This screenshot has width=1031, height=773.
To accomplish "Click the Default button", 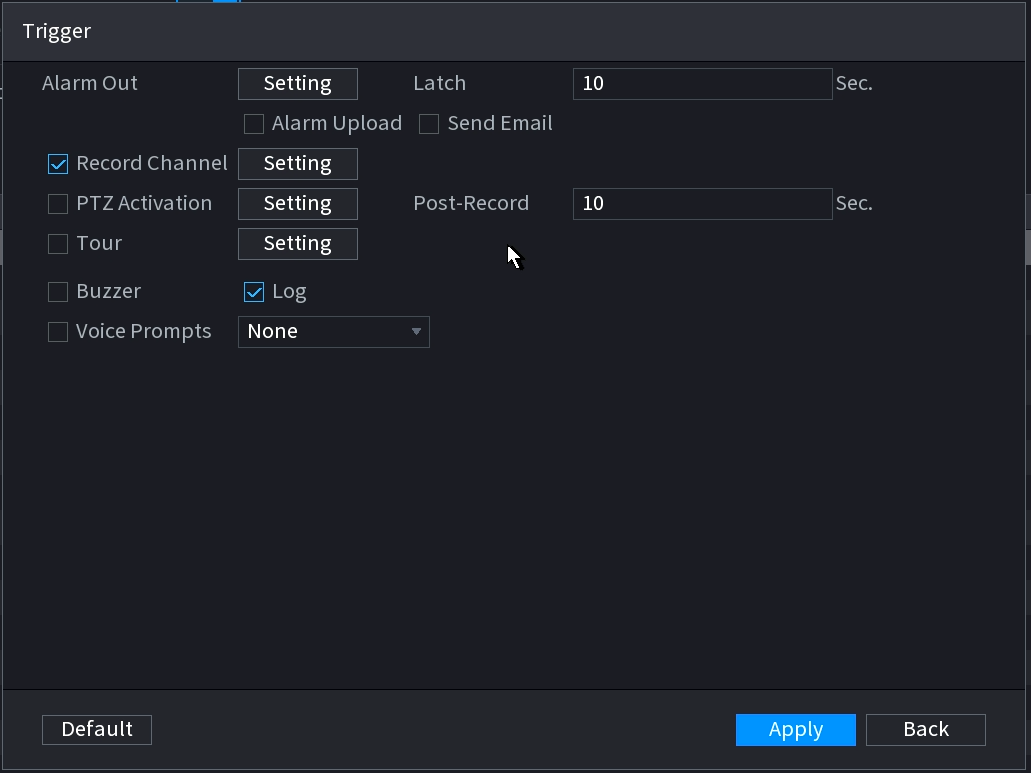I will pyautogui.click(x=97, y=730).
